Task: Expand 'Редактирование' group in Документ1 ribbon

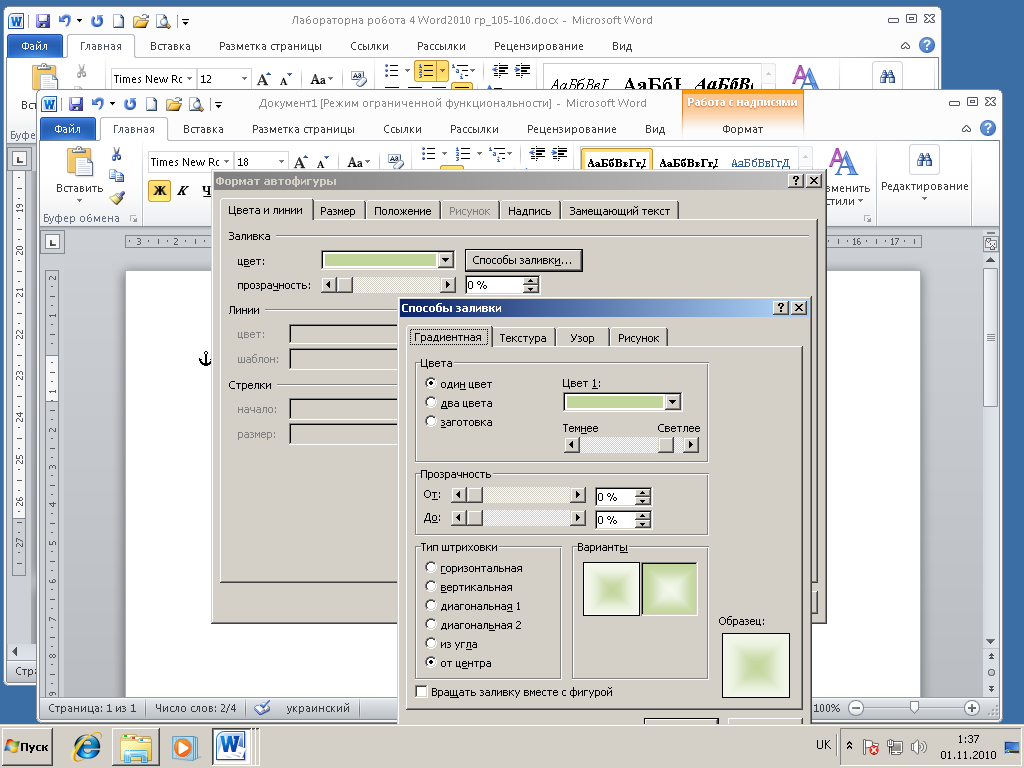Action: pos(924,199)
